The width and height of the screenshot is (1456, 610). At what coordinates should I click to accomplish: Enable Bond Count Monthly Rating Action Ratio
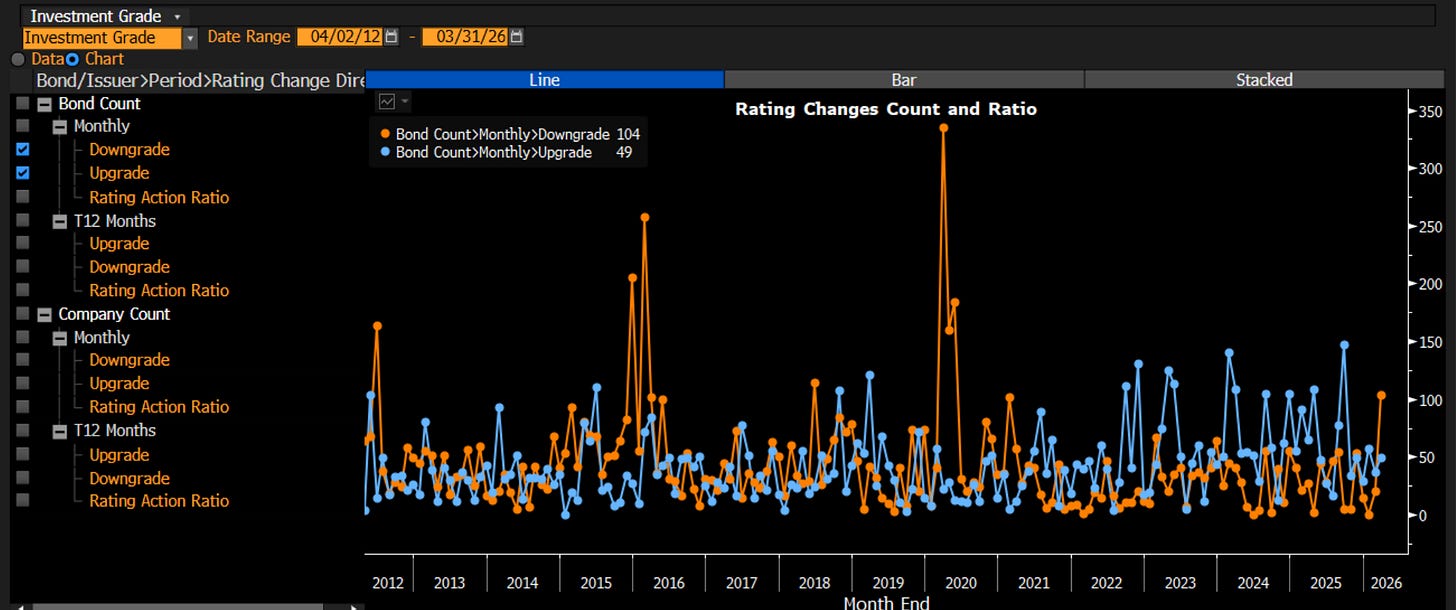click(23, 197)
